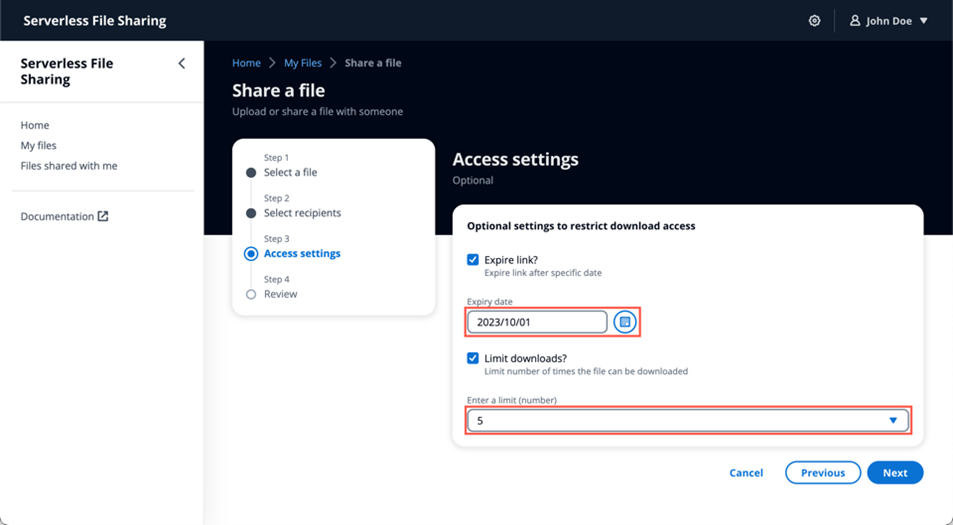Click the Access settings heading
The width and height of the screenshot is (953, 525).
pos(515,159)
